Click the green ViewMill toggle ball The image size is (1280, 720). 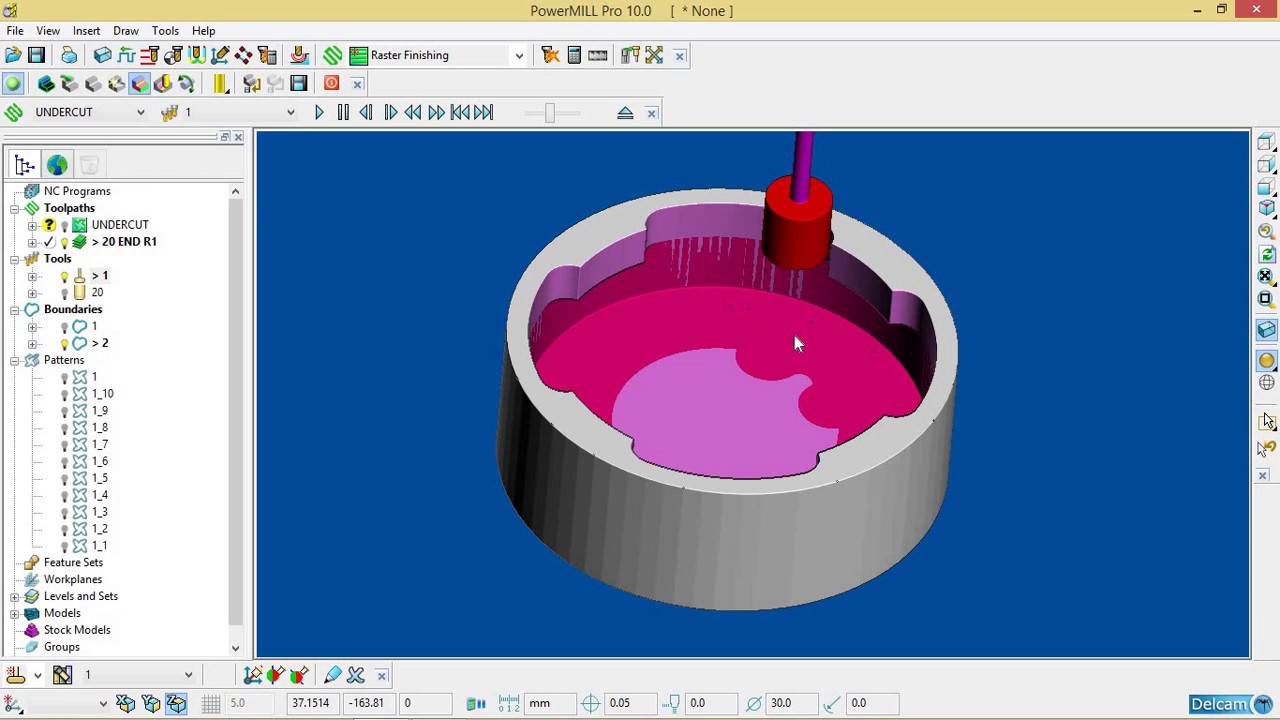13,84
